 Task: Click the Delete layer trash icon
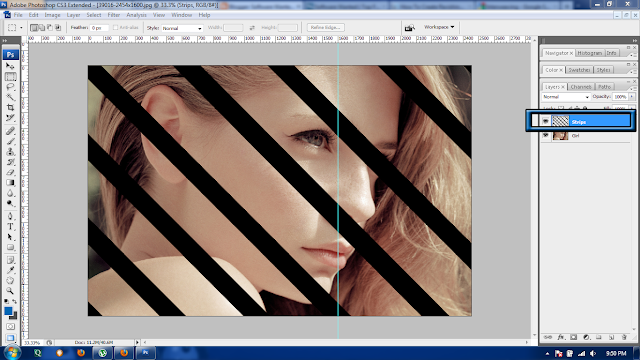[x=624, y=337]
